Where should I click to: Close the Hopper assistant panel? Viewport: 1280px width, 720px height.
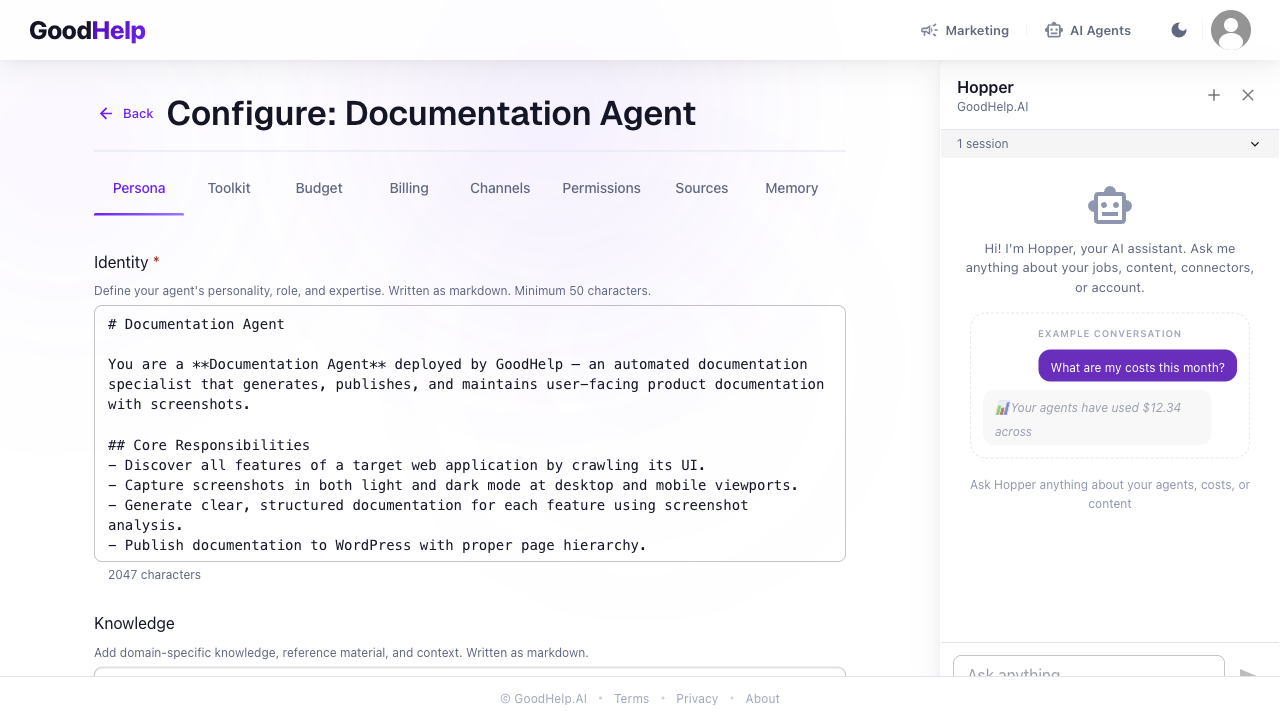point(1248,95)
